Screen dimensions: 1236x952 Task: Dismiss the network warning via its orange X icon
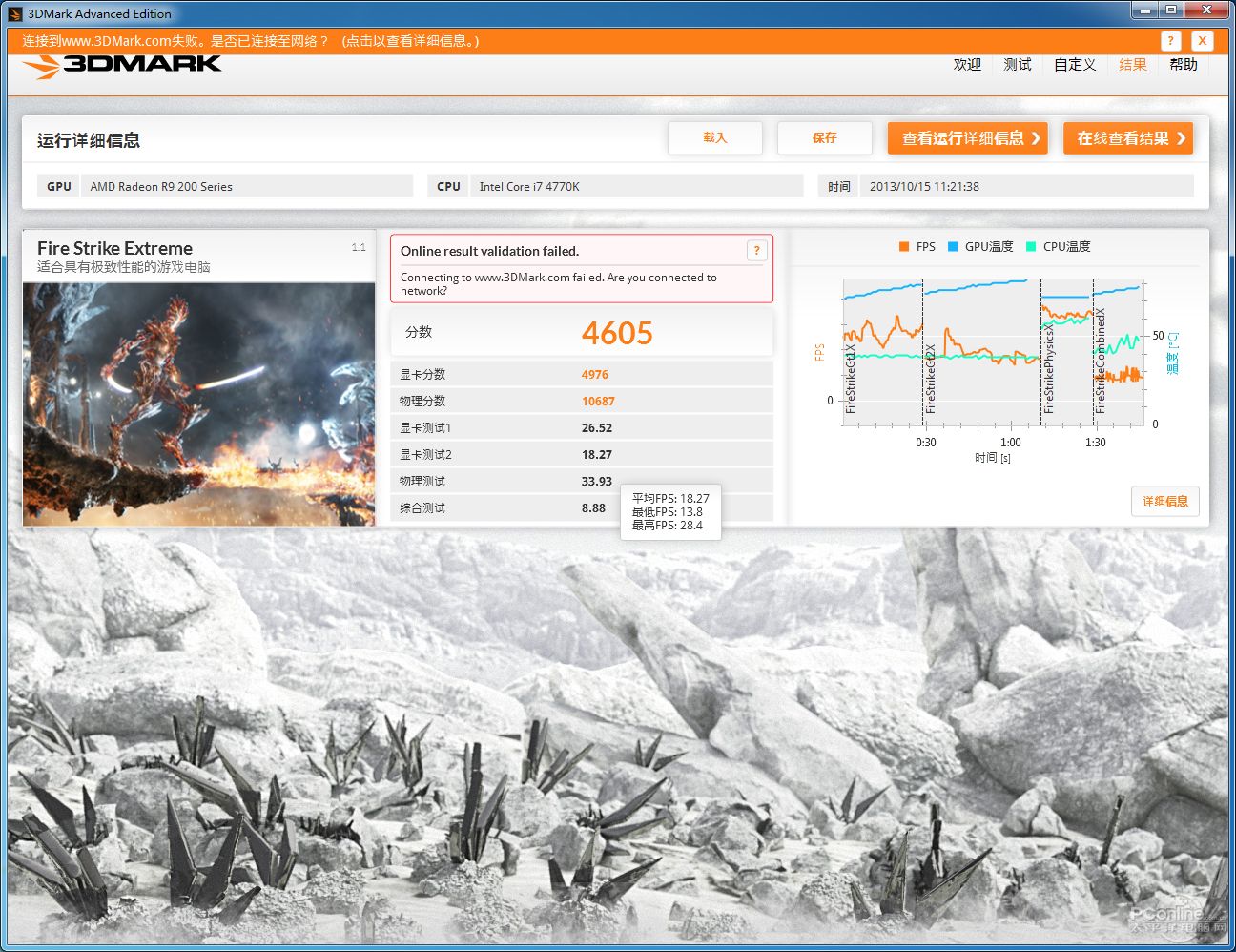click(1202, 41)
